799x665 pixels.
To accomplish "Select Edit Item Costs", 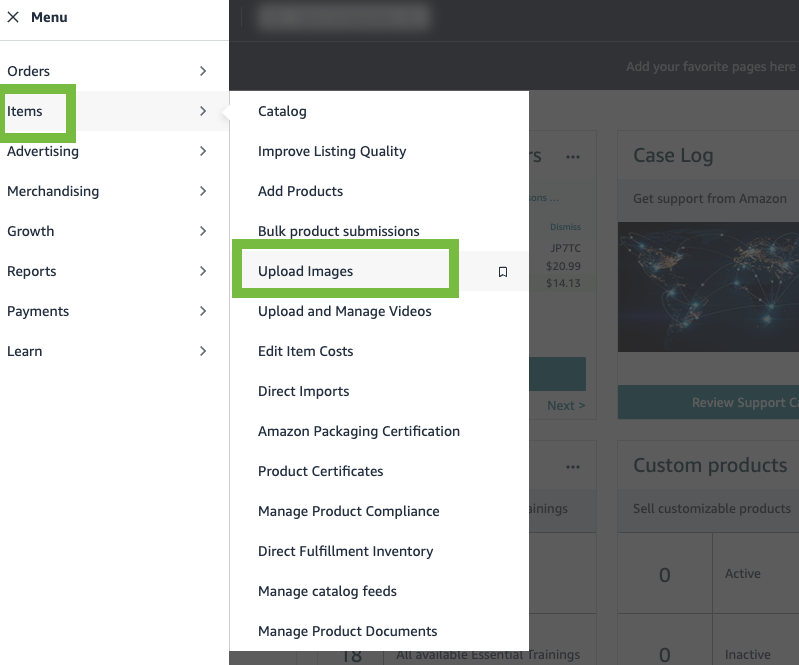I will [x=306, y=351].
